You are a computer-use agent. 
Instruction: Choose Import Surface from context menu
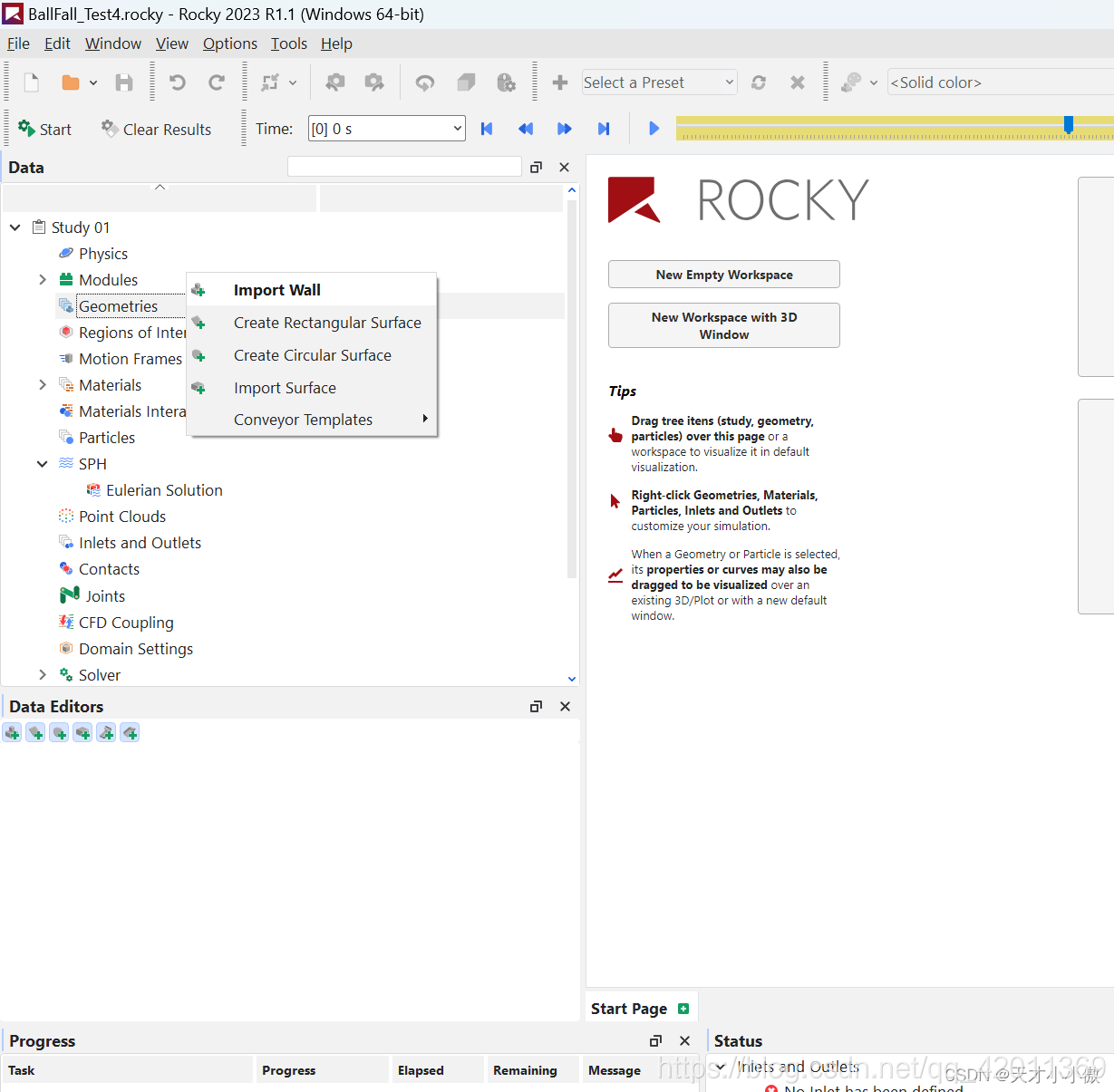tap(312, 388)
